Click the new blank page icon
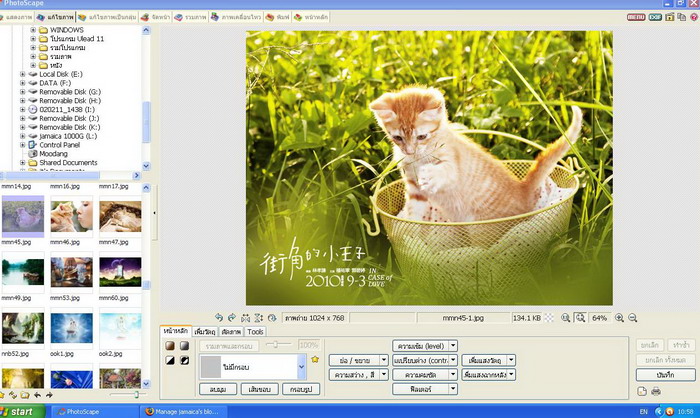 642,391
